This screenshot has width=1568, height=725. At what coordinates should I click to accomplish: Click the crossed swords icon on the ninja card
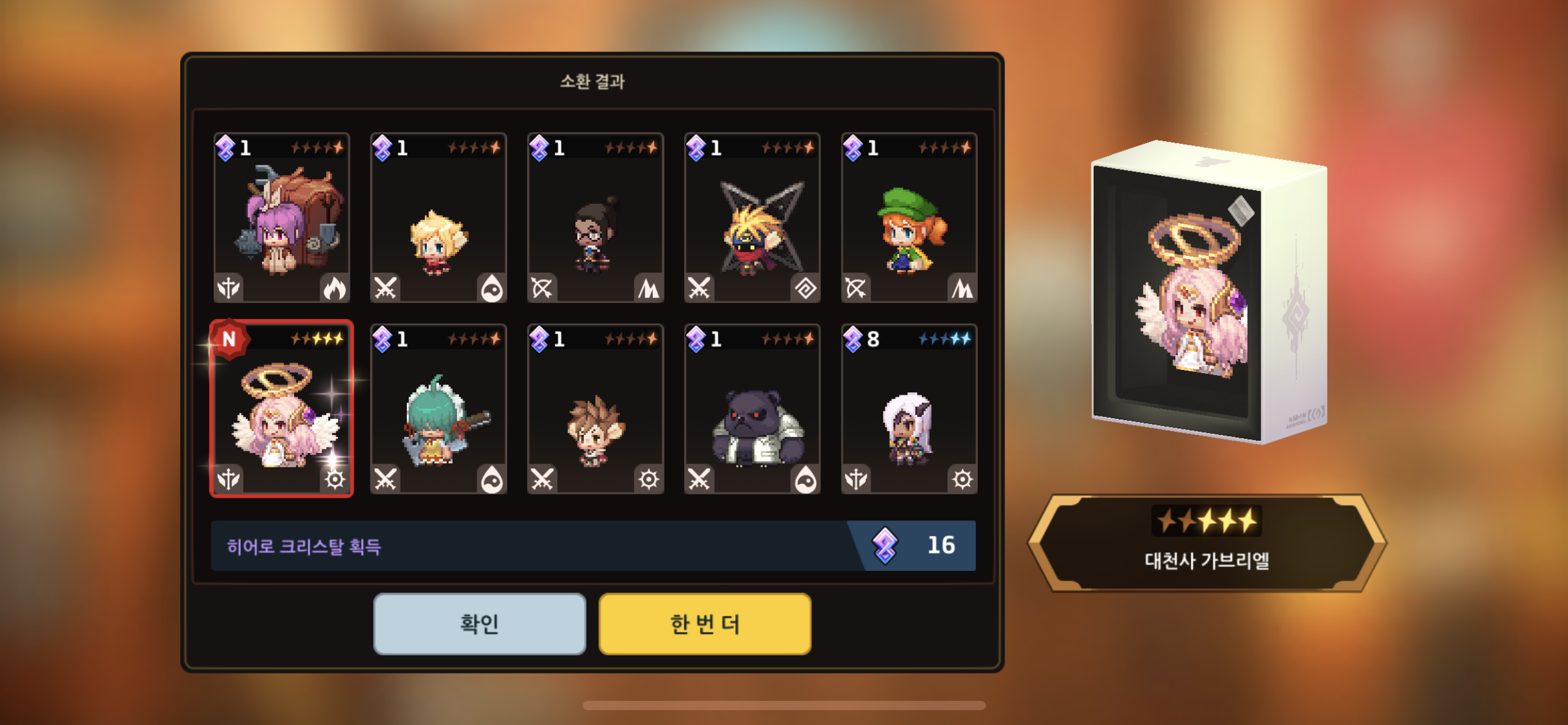click(699, 288)
